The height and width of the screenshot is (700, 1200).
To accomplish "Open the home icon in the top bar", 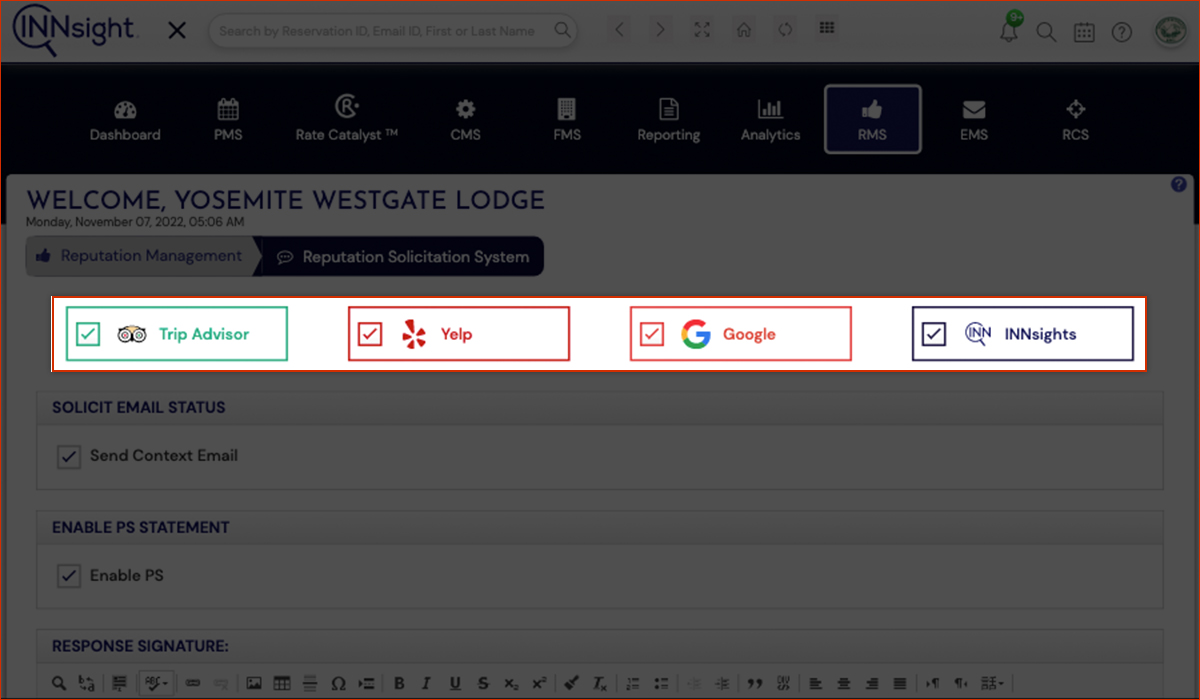I will point(744,30).
